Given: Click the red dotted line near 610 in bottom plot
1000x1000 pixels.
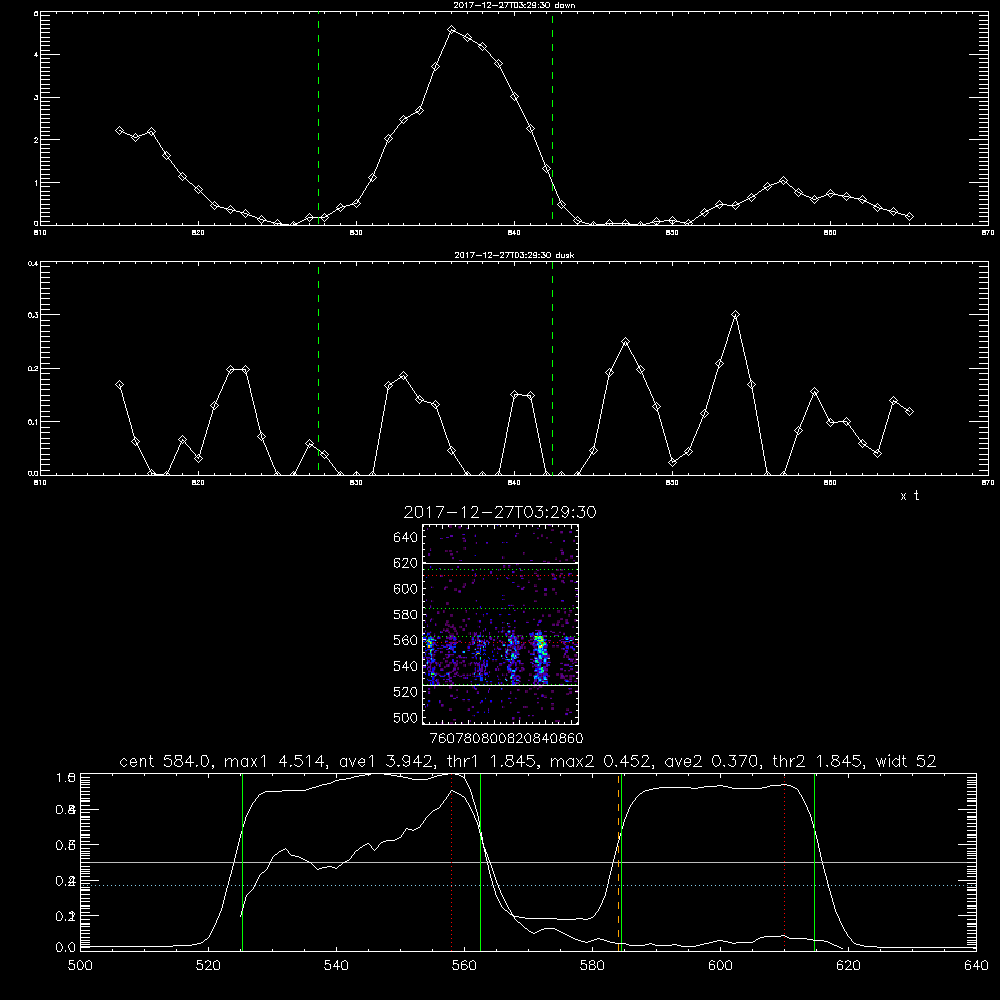Looking at the screenshot, I should pyautogui.click(x=784, y=861).
